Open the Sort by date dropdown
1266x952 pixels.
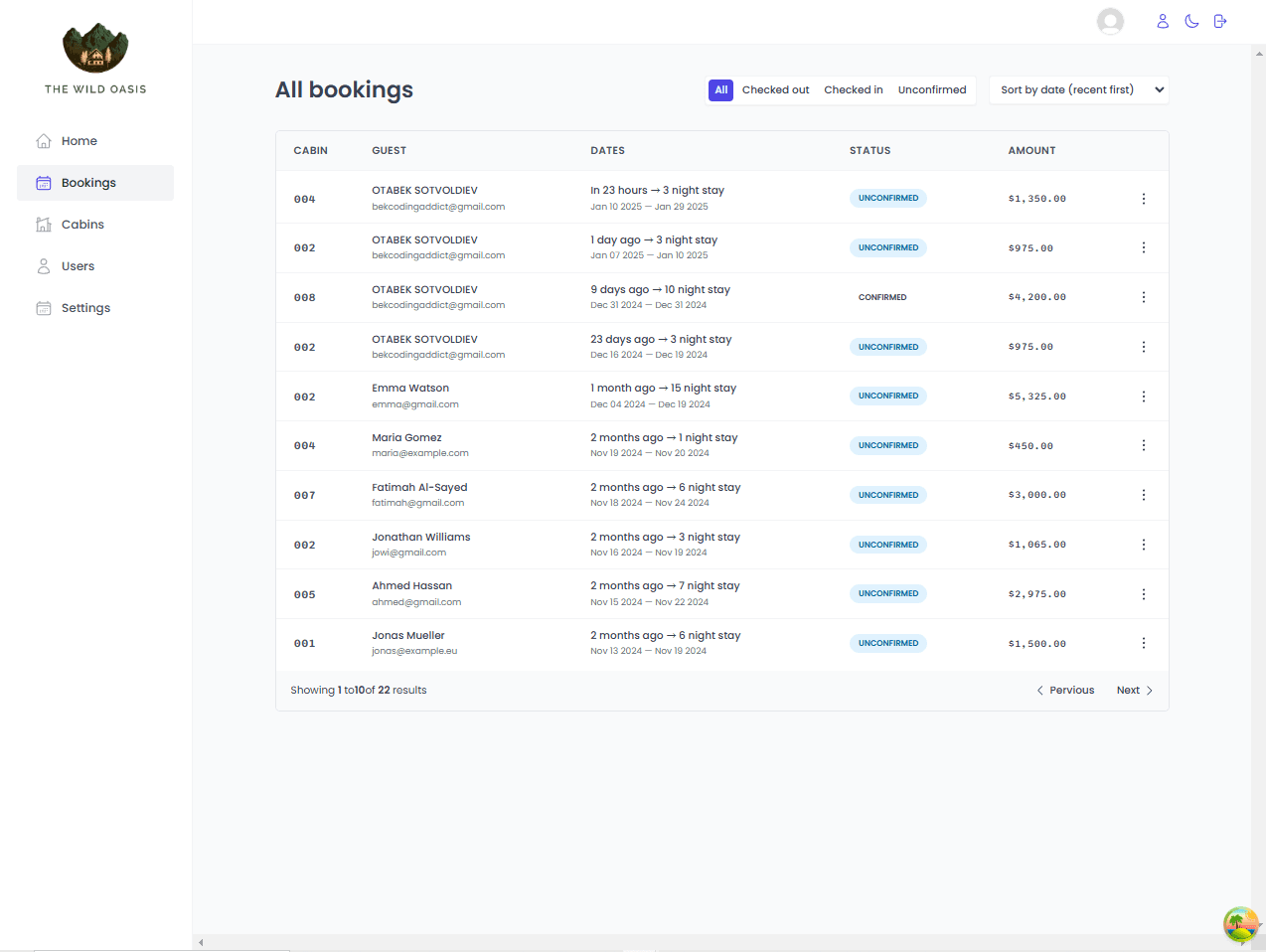point(1078,90)
